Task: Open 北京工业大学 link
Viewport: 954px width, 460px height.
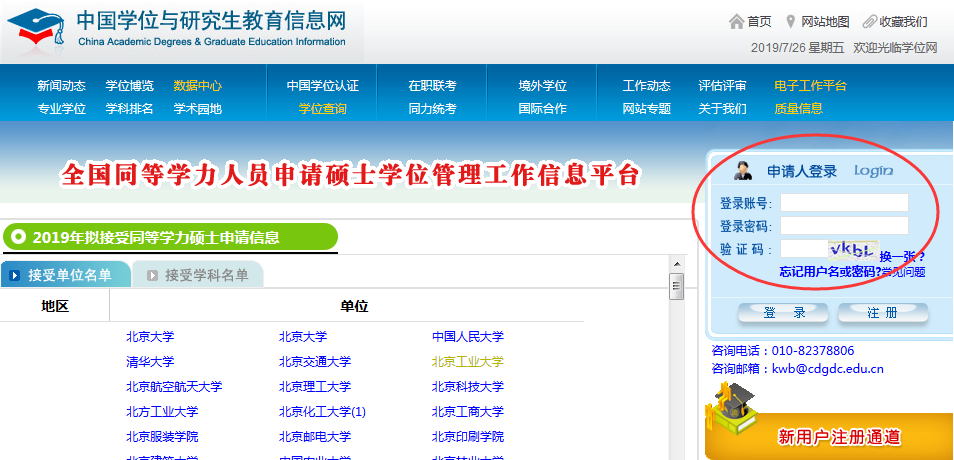Action: point(468,361)
